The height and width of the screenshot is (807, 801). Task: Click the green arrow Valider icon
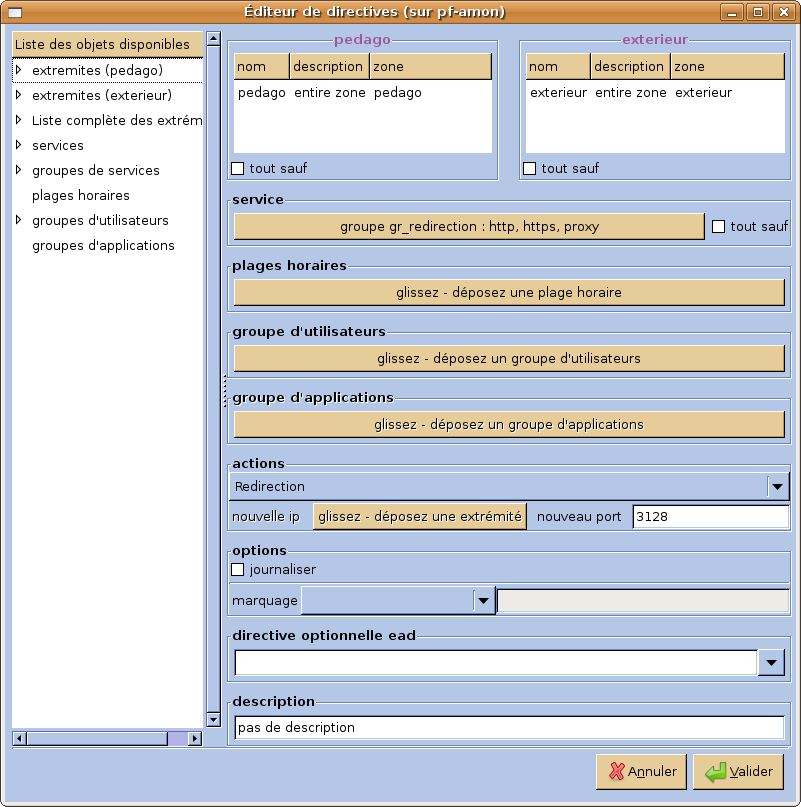(x=715, y=771)
